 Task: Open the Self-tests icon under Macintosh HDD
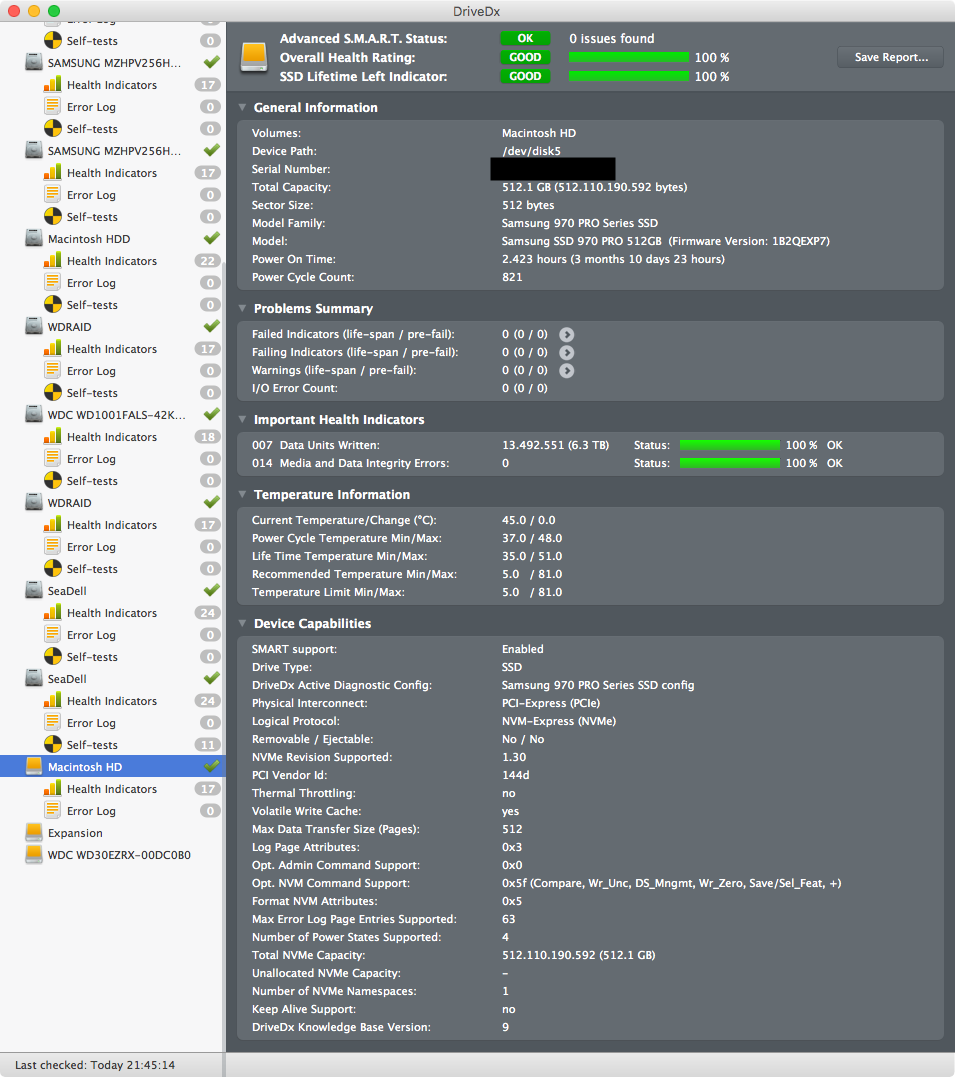pos(53,304)
